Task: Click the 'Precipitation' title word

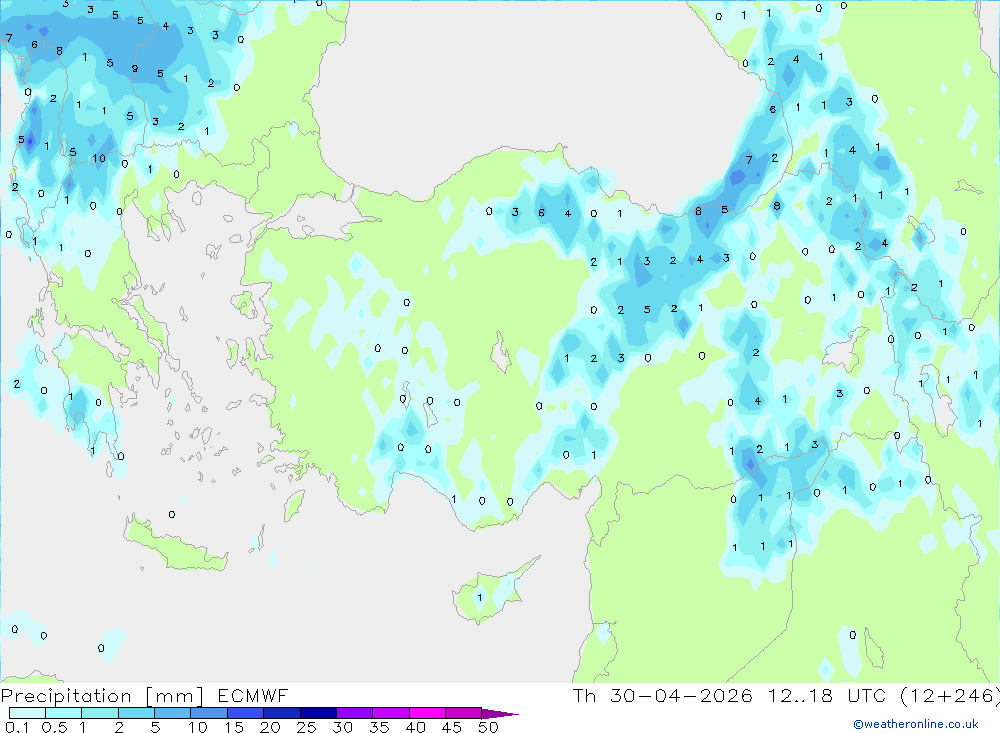Action: pyautogui.click(x=66, y=695)
